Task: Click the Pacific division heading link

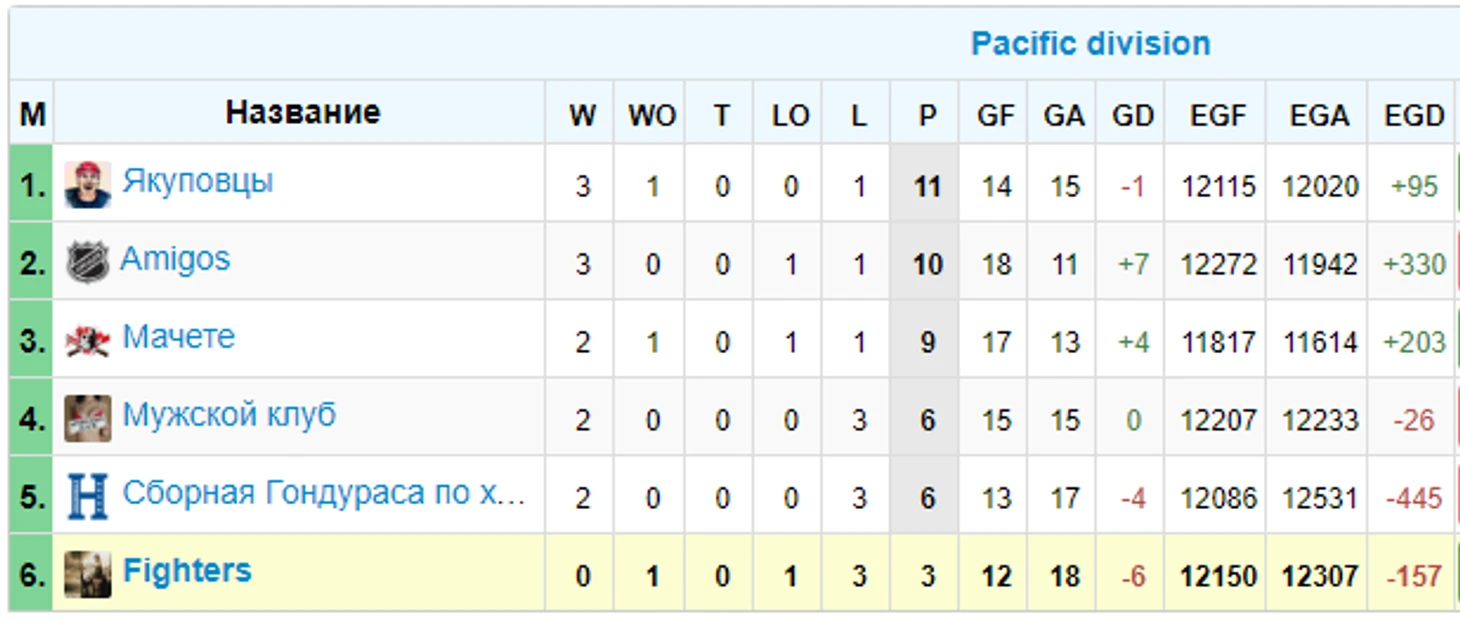Action: coord(1090,44)
